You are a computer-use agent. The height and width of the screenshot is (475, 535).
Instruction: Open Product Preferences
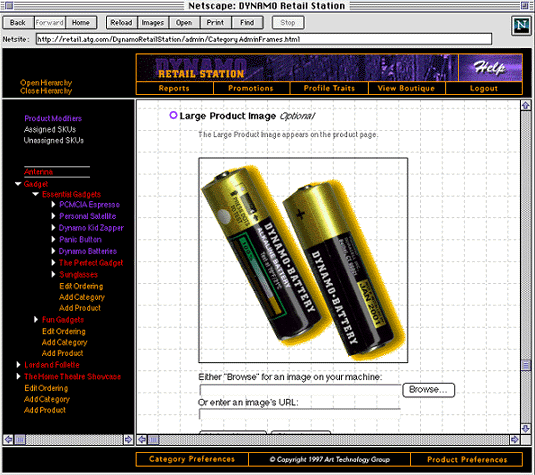467,459
